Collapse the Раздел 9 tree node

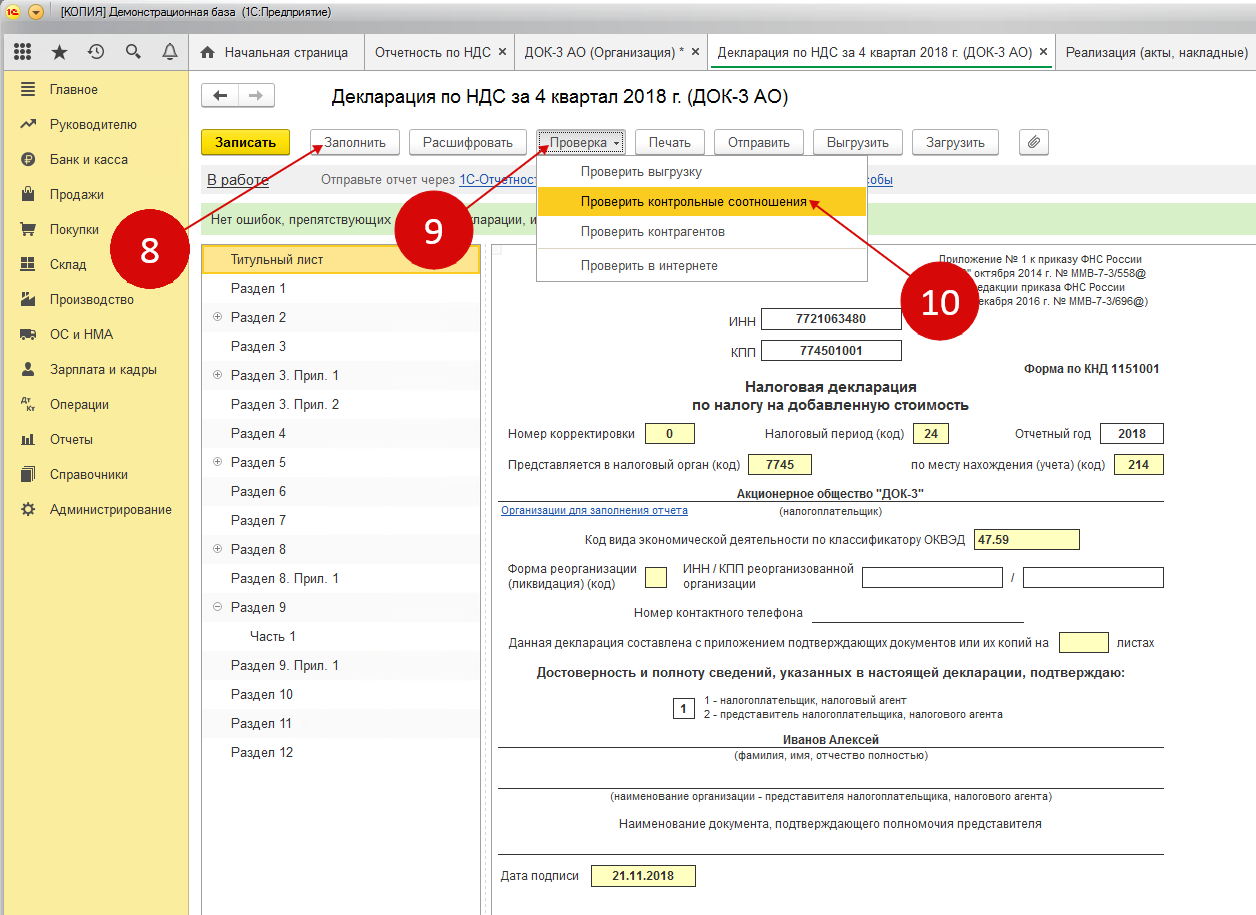click(217, 608)
